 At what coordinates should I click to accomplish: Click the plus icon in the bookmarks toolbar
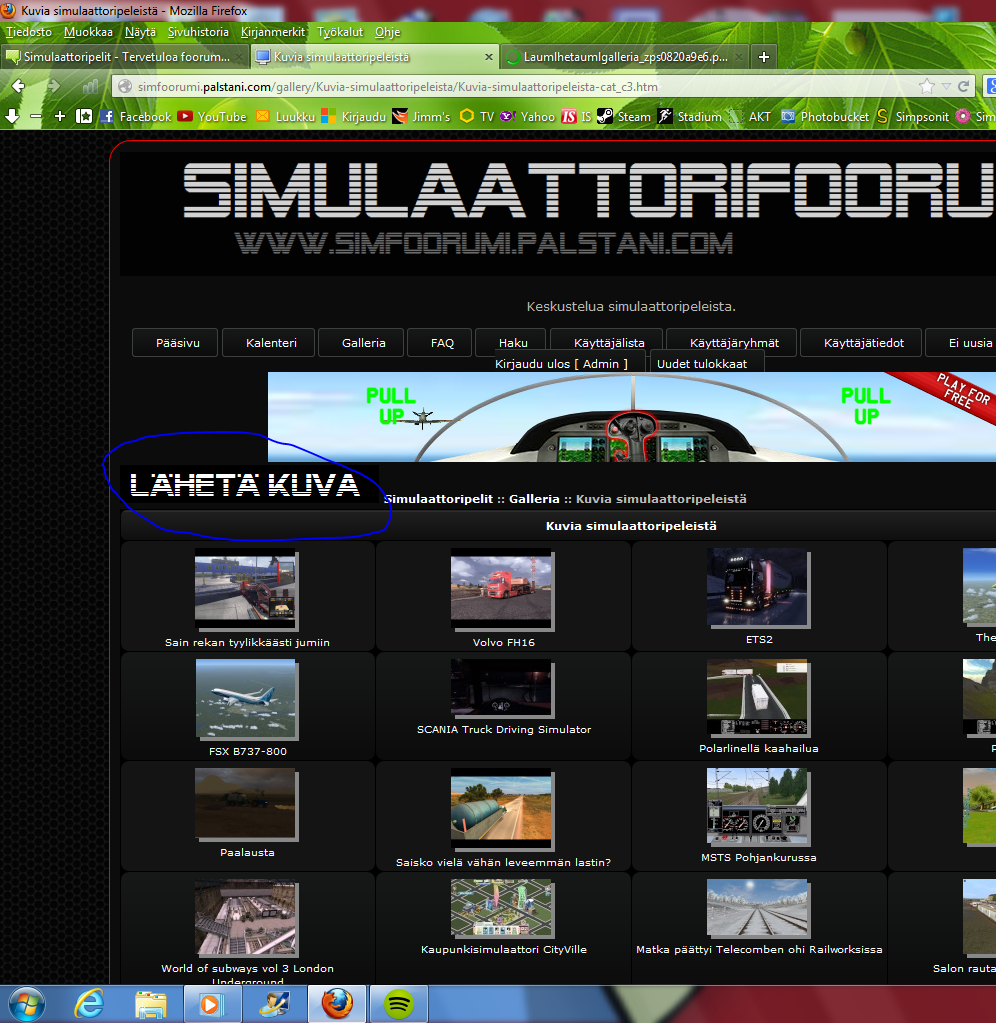pyautogui.click(x=60, y=116)
